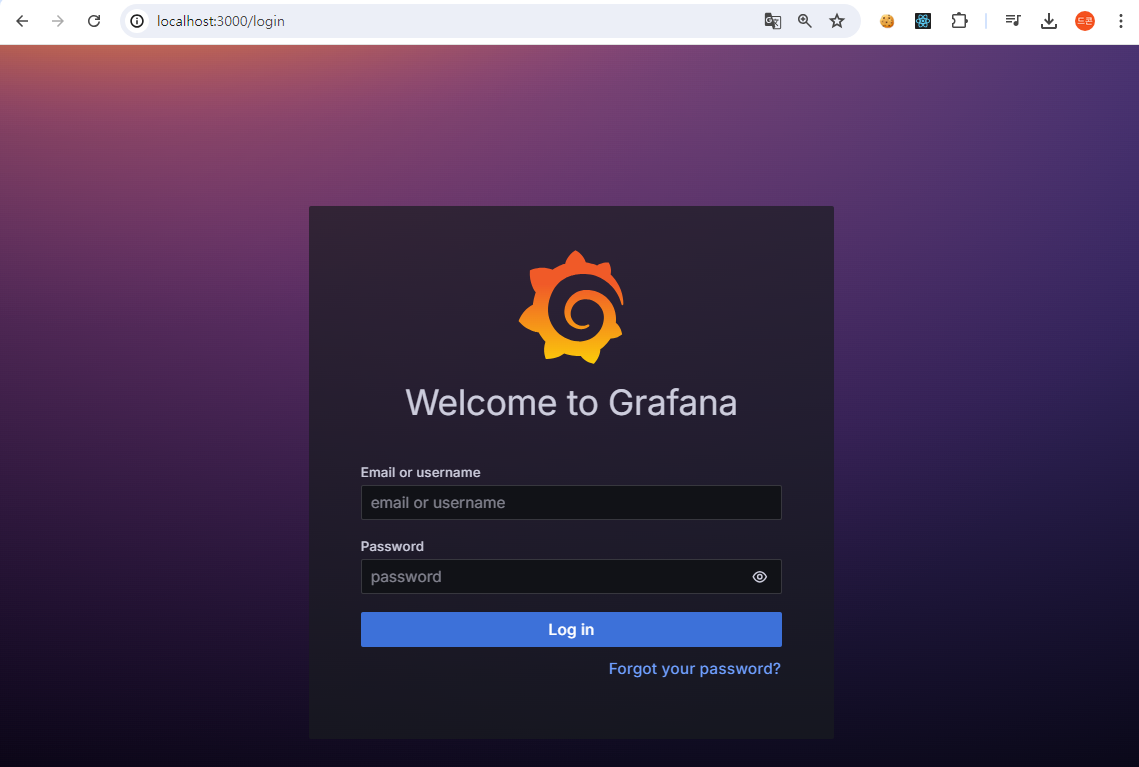Reload the login page
The width and height of the screenshot is (1139, 767).
[x=94, y=21]
